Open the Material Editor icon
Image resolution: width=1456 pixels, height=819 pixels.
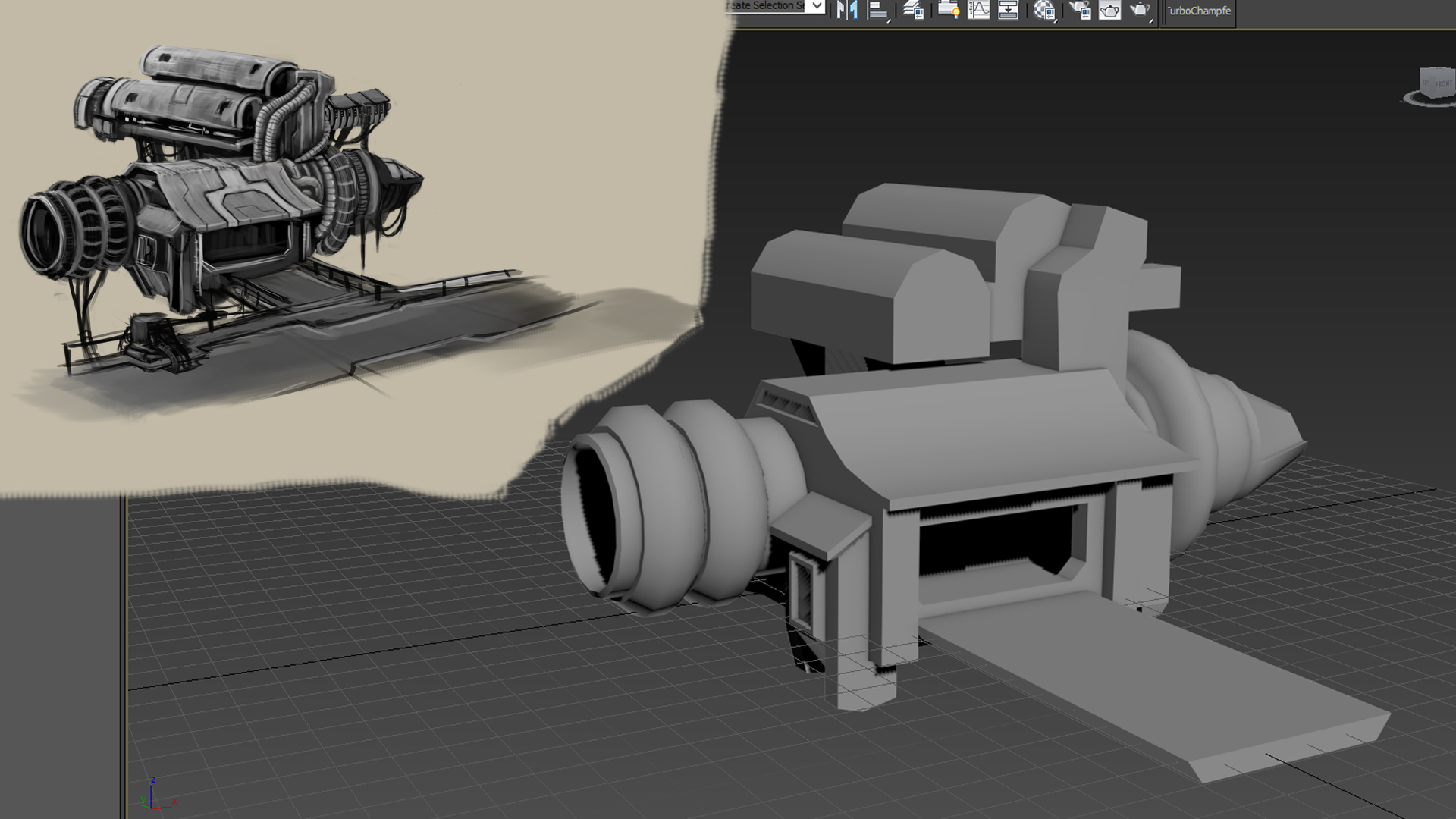1044,10
